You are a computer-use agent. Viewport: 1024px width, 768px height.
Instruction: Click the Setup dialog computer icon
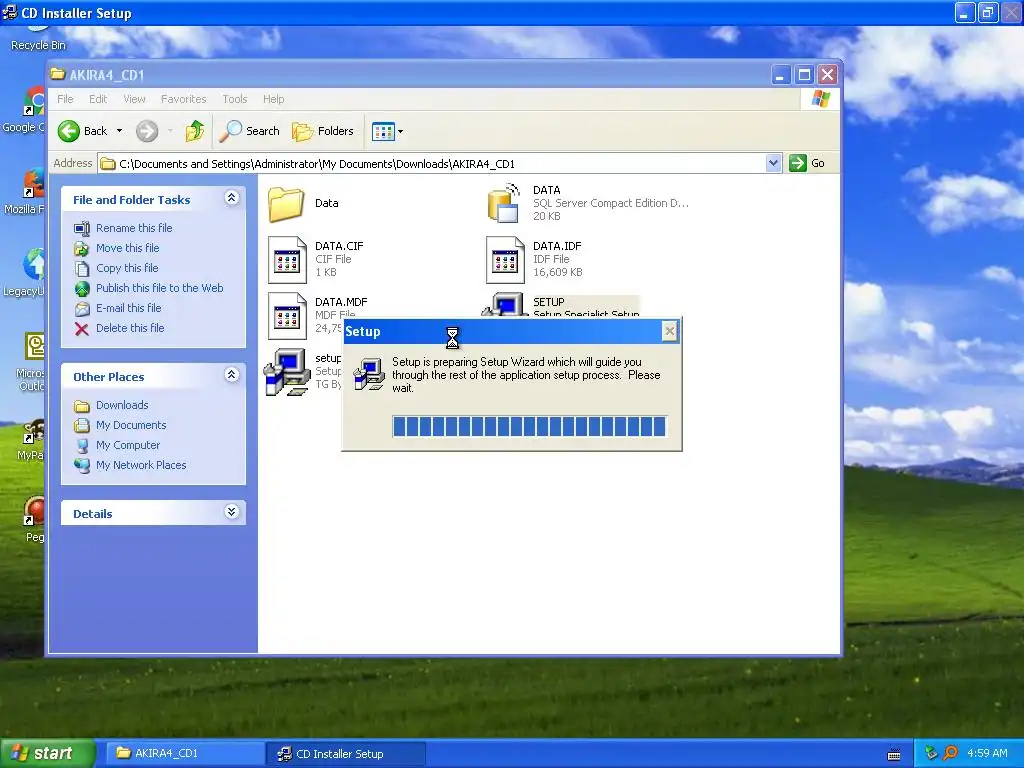369,374
